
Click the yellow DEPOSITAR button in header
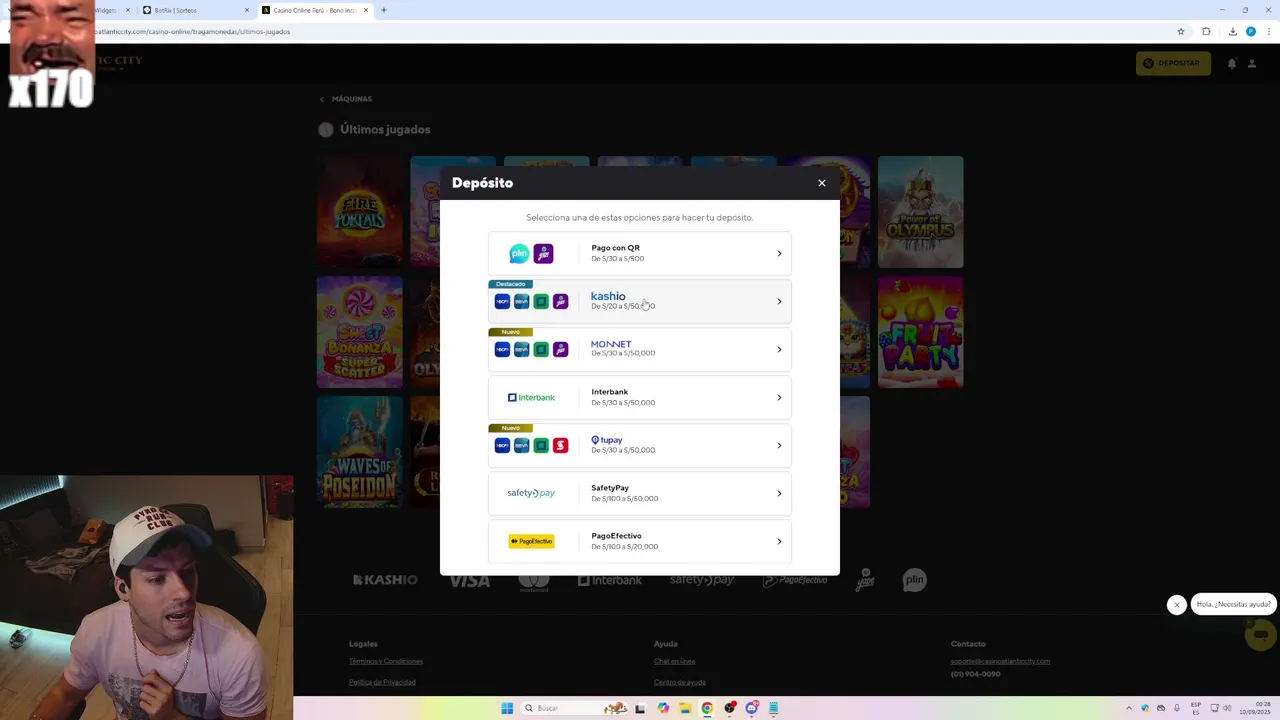pyautogui.click(x=1173, y=63)
